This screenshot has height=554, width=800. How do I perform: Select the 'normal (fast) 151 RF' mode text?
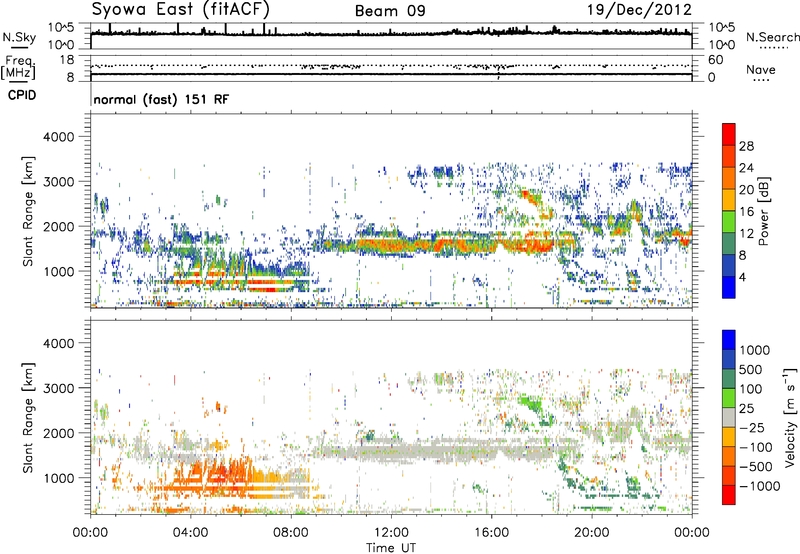161,99
